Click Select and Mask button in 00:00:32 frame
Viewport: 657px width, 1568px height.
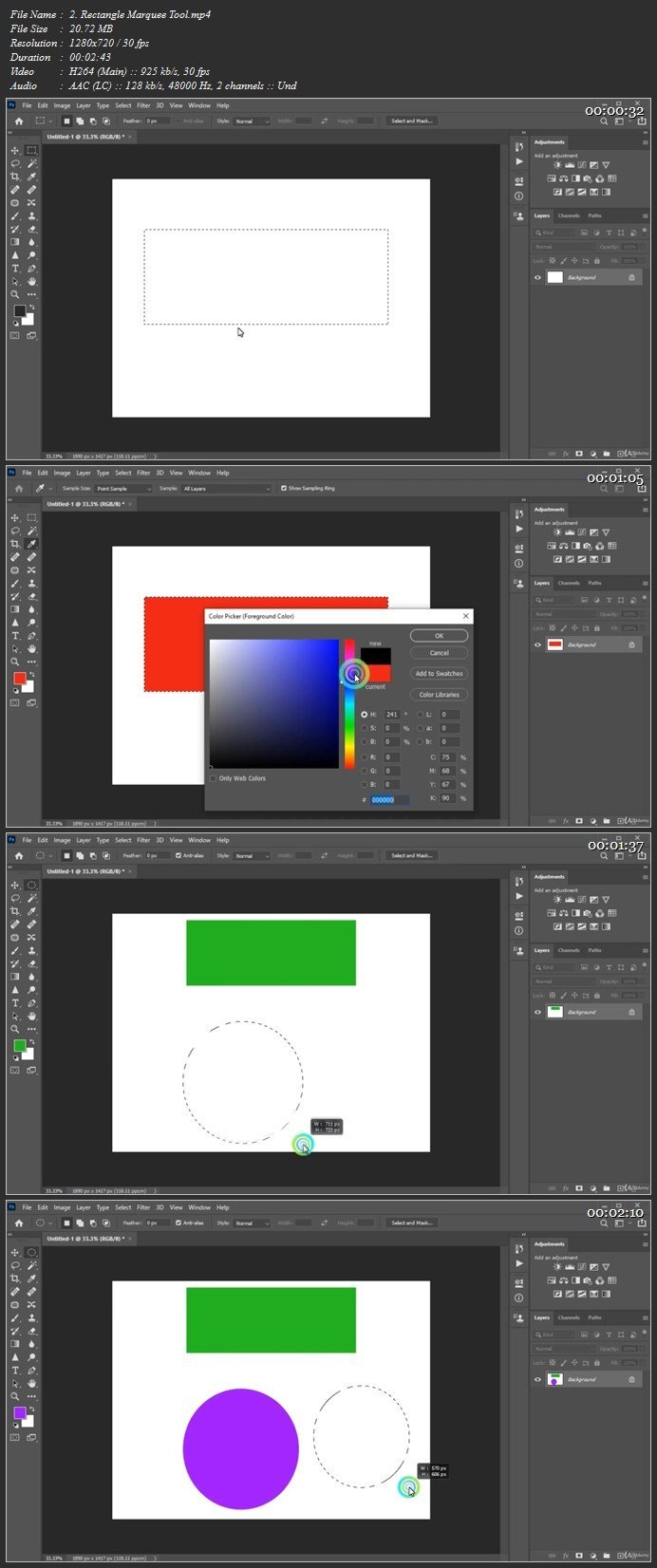point(412,121)
